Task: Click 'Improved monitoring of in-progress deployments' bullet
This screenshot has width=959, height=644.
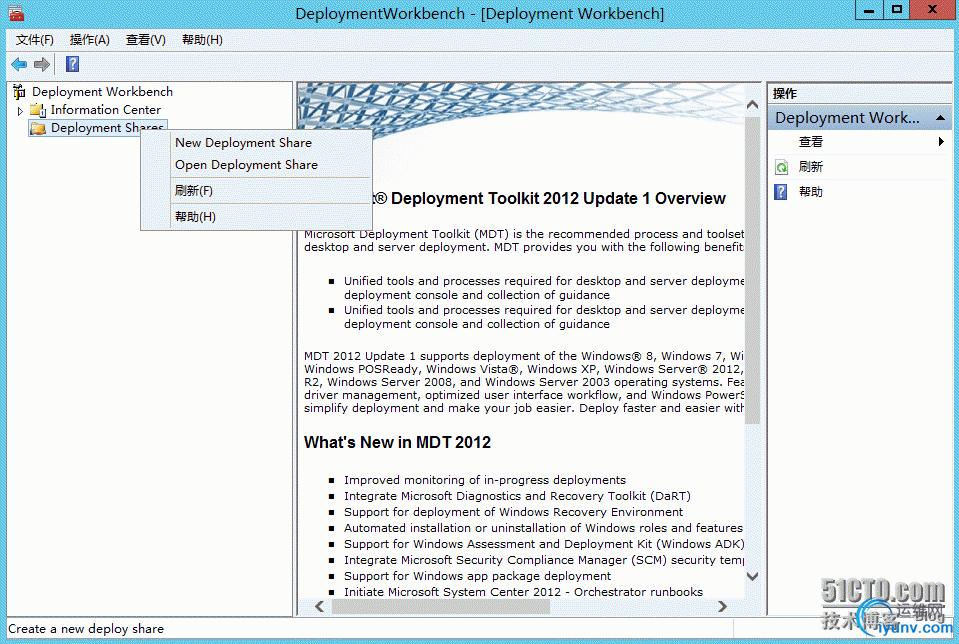Action: pyautogui.click(x=485, y=480)
